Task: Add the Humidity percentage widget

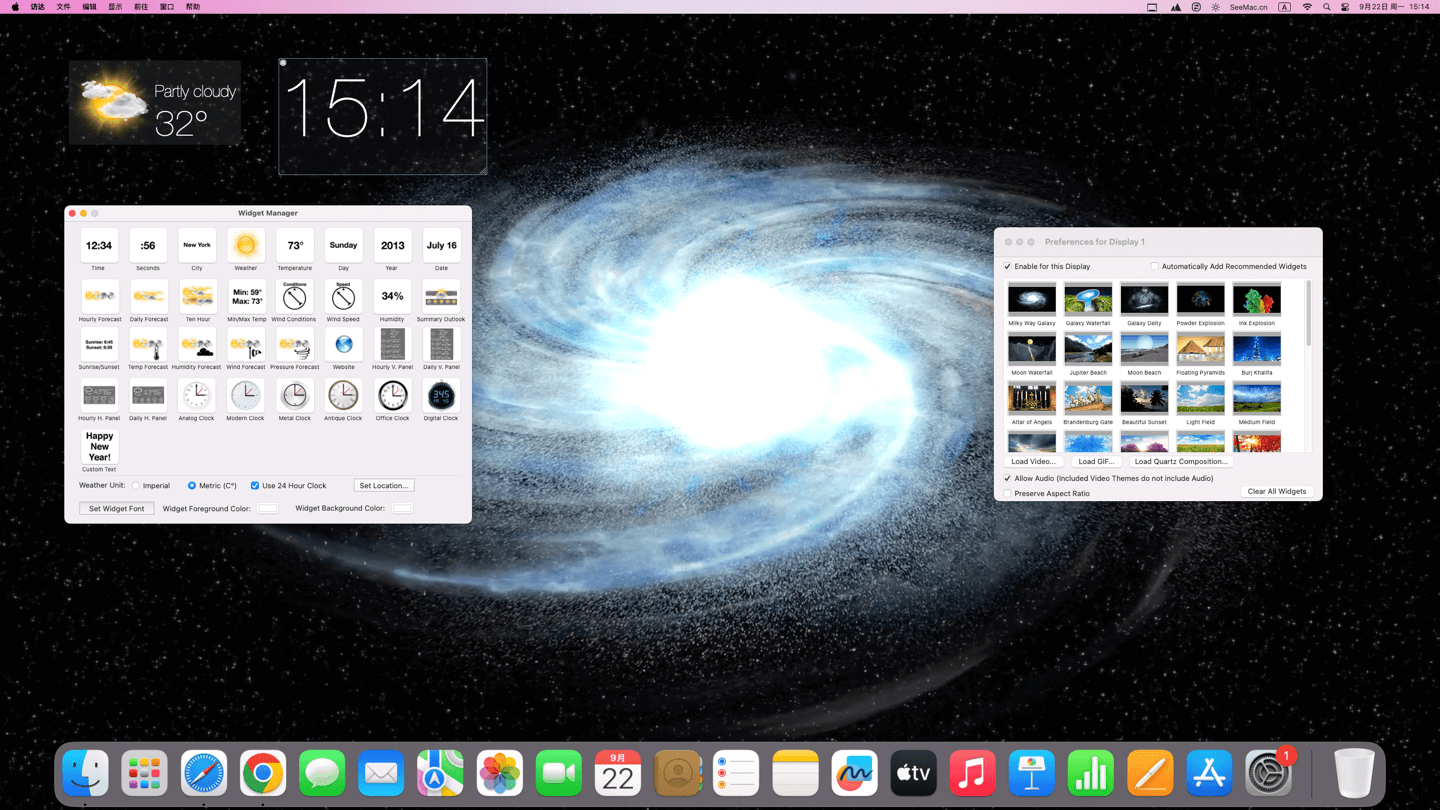Action: (x=392, y=296)
